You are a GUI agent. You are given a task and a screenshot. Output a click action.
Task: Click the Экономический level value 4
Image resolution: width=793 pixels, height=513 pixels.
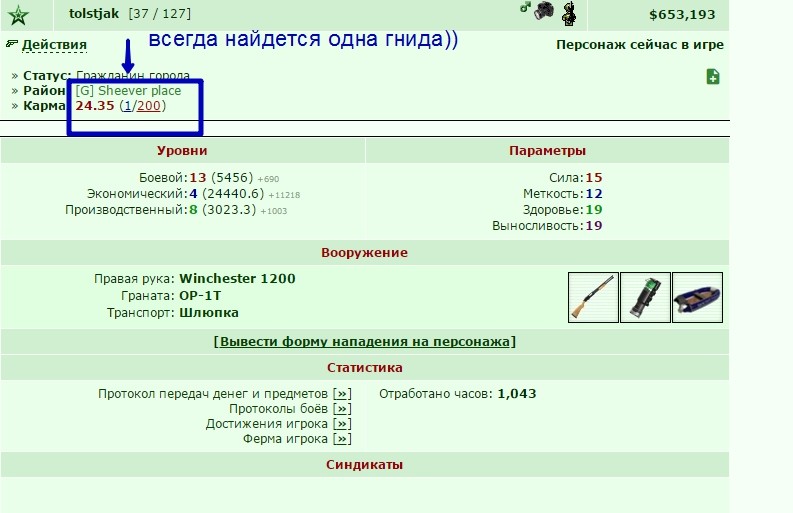point(193,194)
